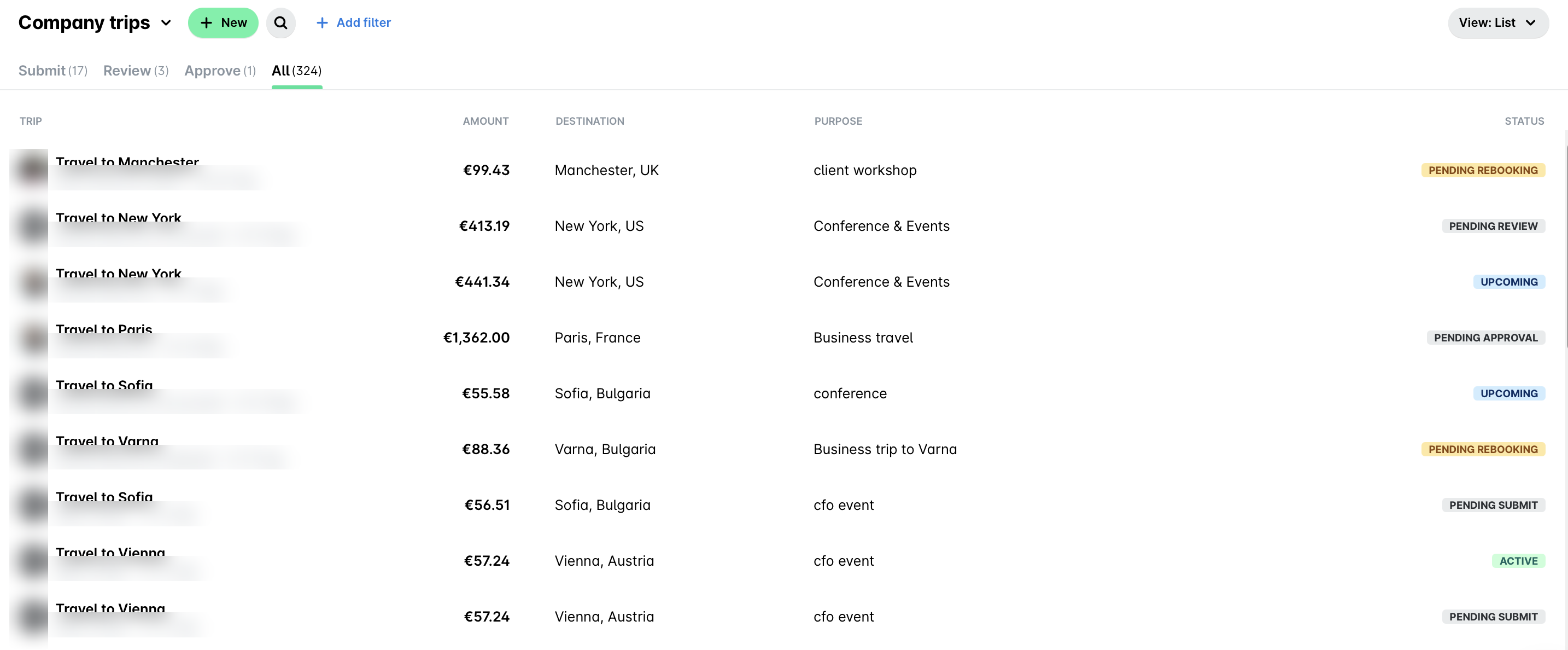Open the View: List dropdown
Viewport: 1568px width, 650px height.
point(1498,22)
